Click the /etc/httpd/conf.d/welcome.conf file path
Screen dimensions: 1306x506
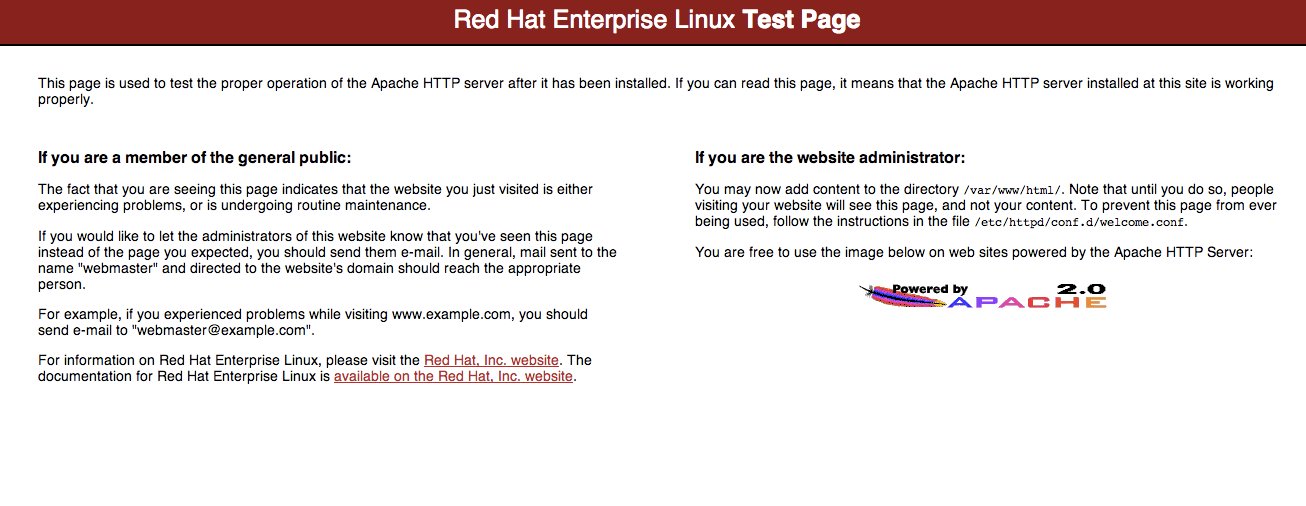click(x=1080, y=222)
